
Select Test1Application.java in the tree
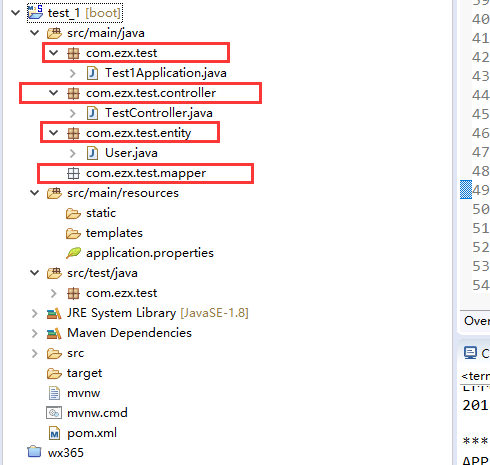click(166, 73)
